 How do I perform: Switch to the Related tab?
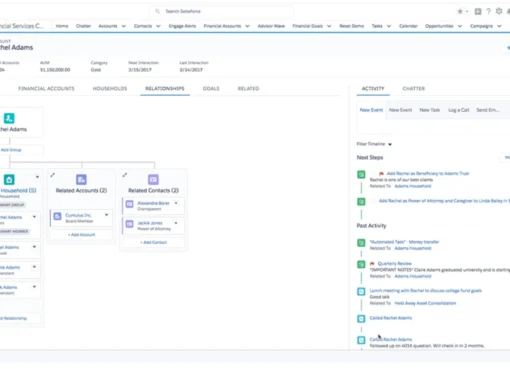pyautogui.click(x=248, y=89)
